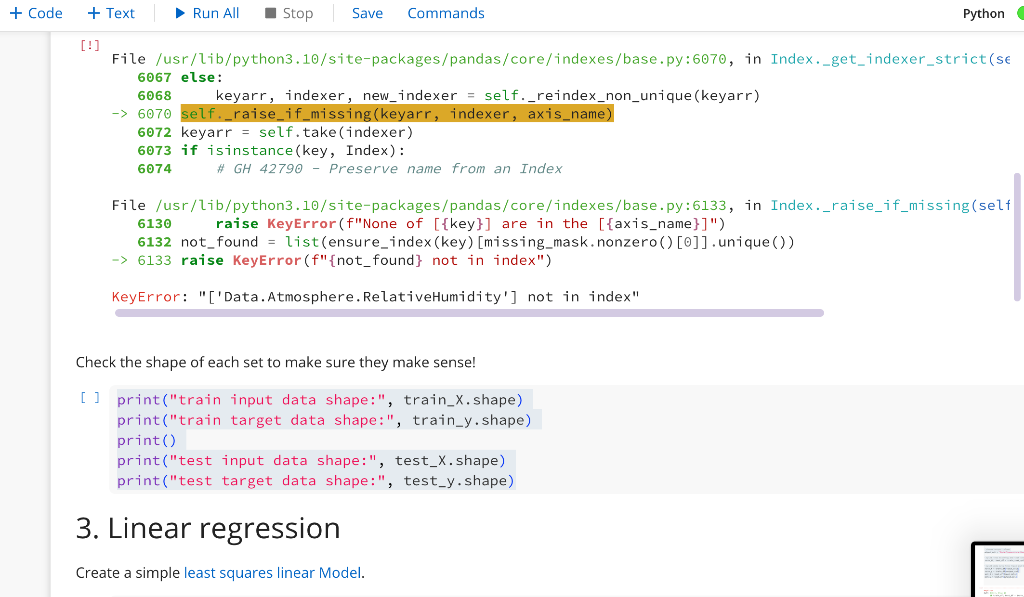The width and height of the screenshot is (1024, 597).
Task: Click the Linear regression section heading
Action: point(207,527)
